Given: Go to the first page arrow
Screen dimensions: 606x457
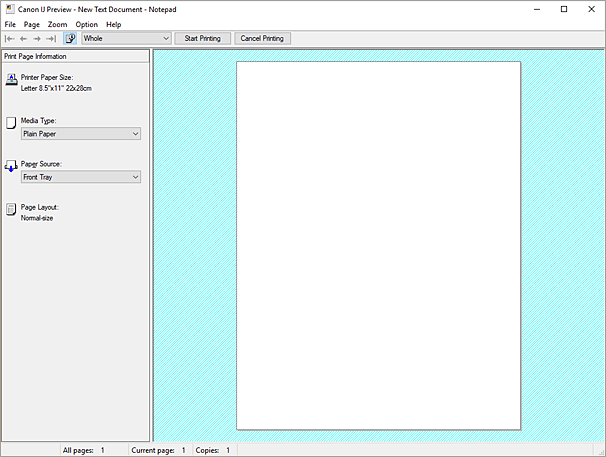Looking at the screenshot, I should (x=10, y=38).
